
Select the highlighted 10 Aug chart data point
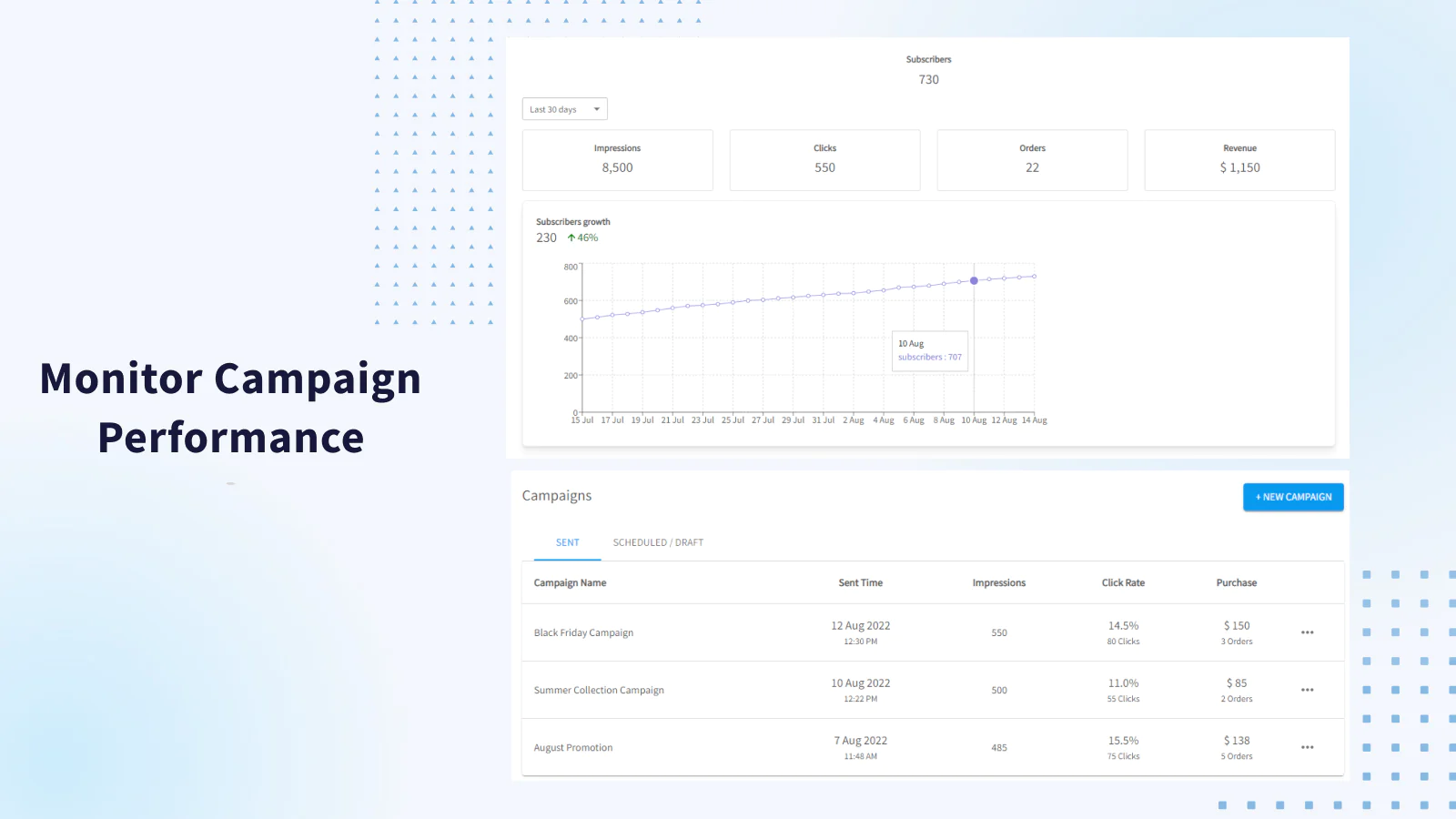point(974,280)
